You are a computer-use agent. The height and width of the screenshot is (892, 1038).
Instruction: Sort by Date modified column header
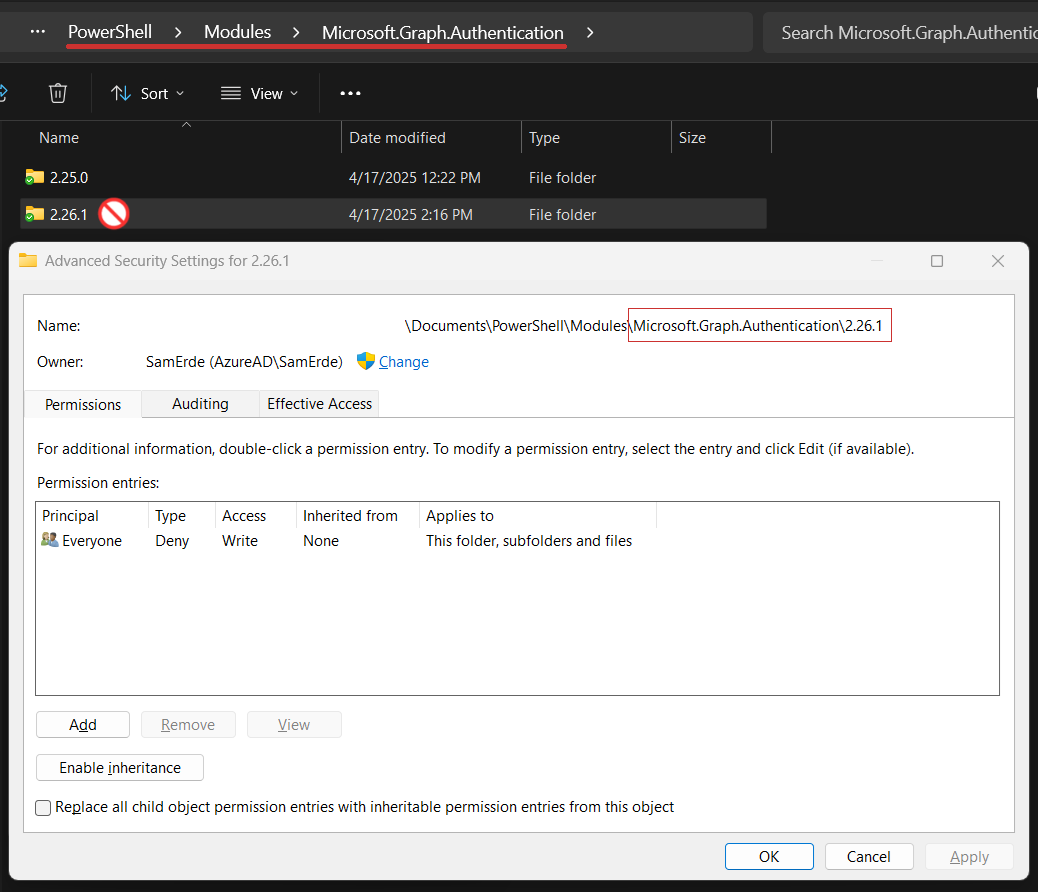pyautogui.click(x=397, y=138)
